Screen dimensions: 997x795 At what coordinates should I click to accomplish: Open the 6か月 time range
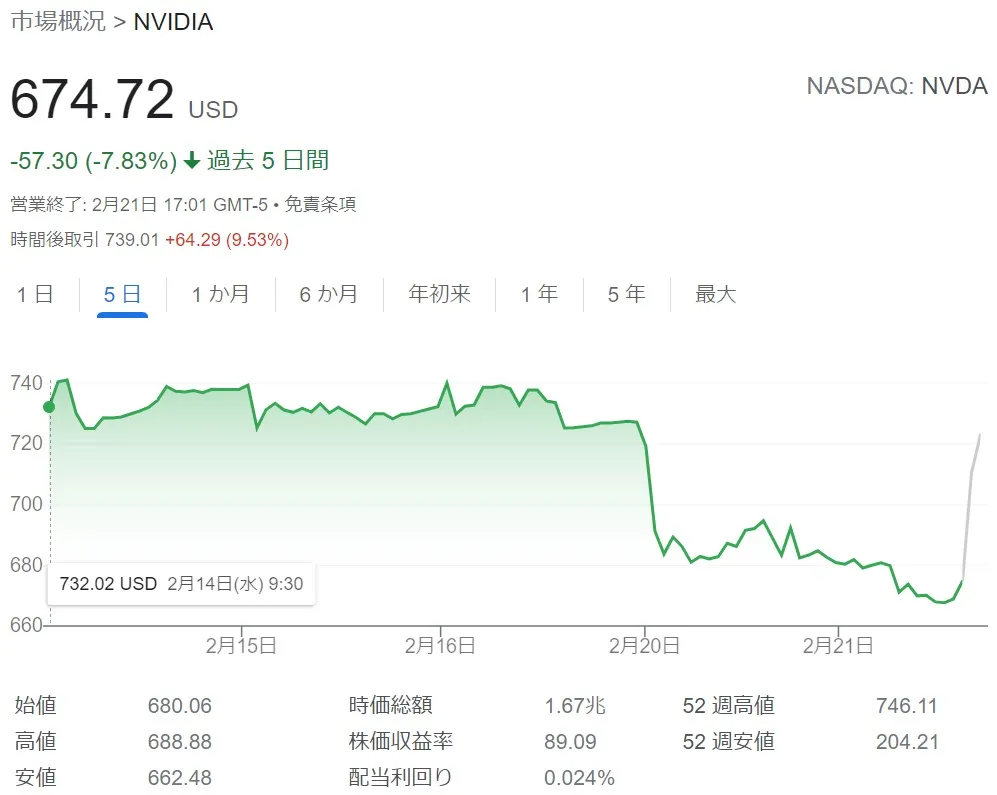(327, 294)
